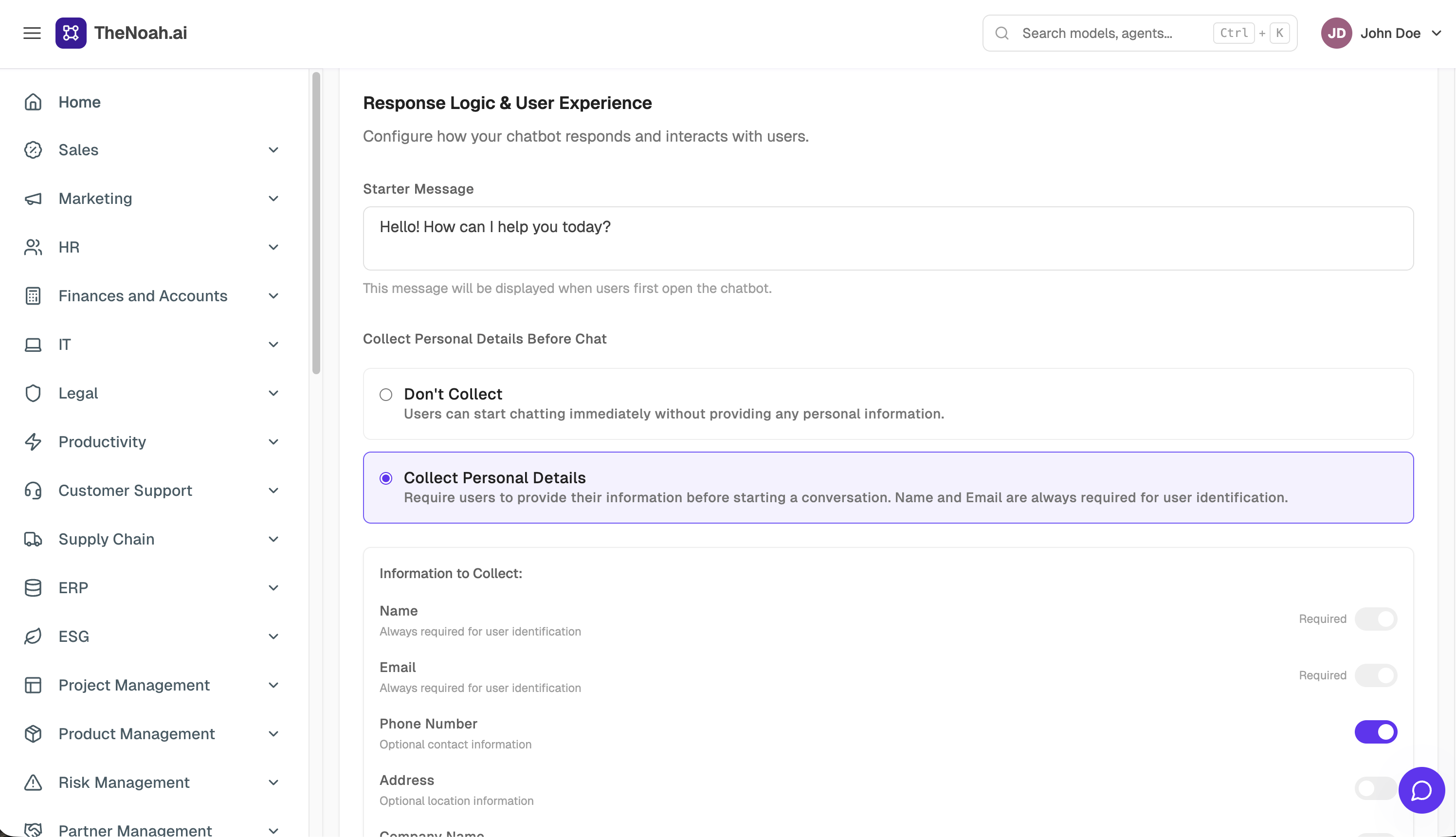The width and height of the screenshot is (1456, 837).
Task: Open the floating chat bubble button
Action: coord(1421,790)
